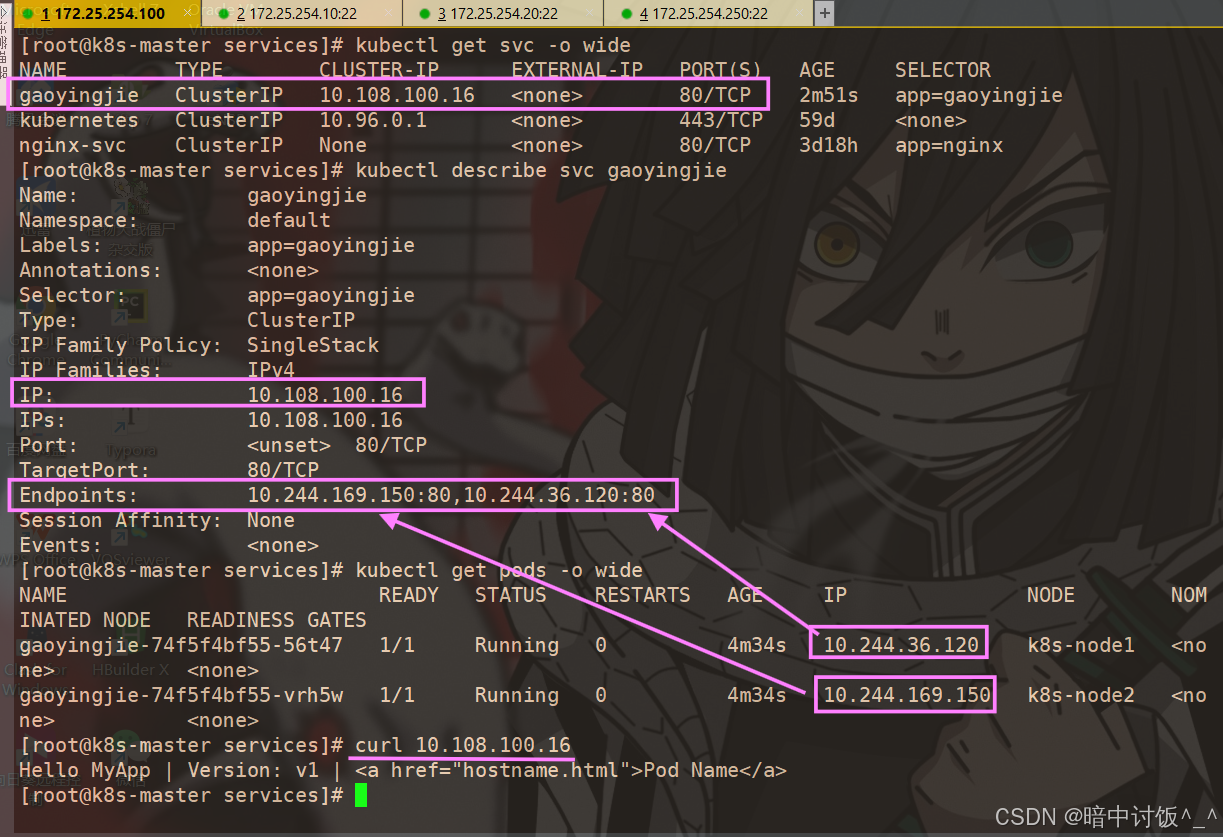This screenshot has width=1223, height=837.
Task: Expand the collapsed sidebar panel at left edge
Action: coord(6,14)
